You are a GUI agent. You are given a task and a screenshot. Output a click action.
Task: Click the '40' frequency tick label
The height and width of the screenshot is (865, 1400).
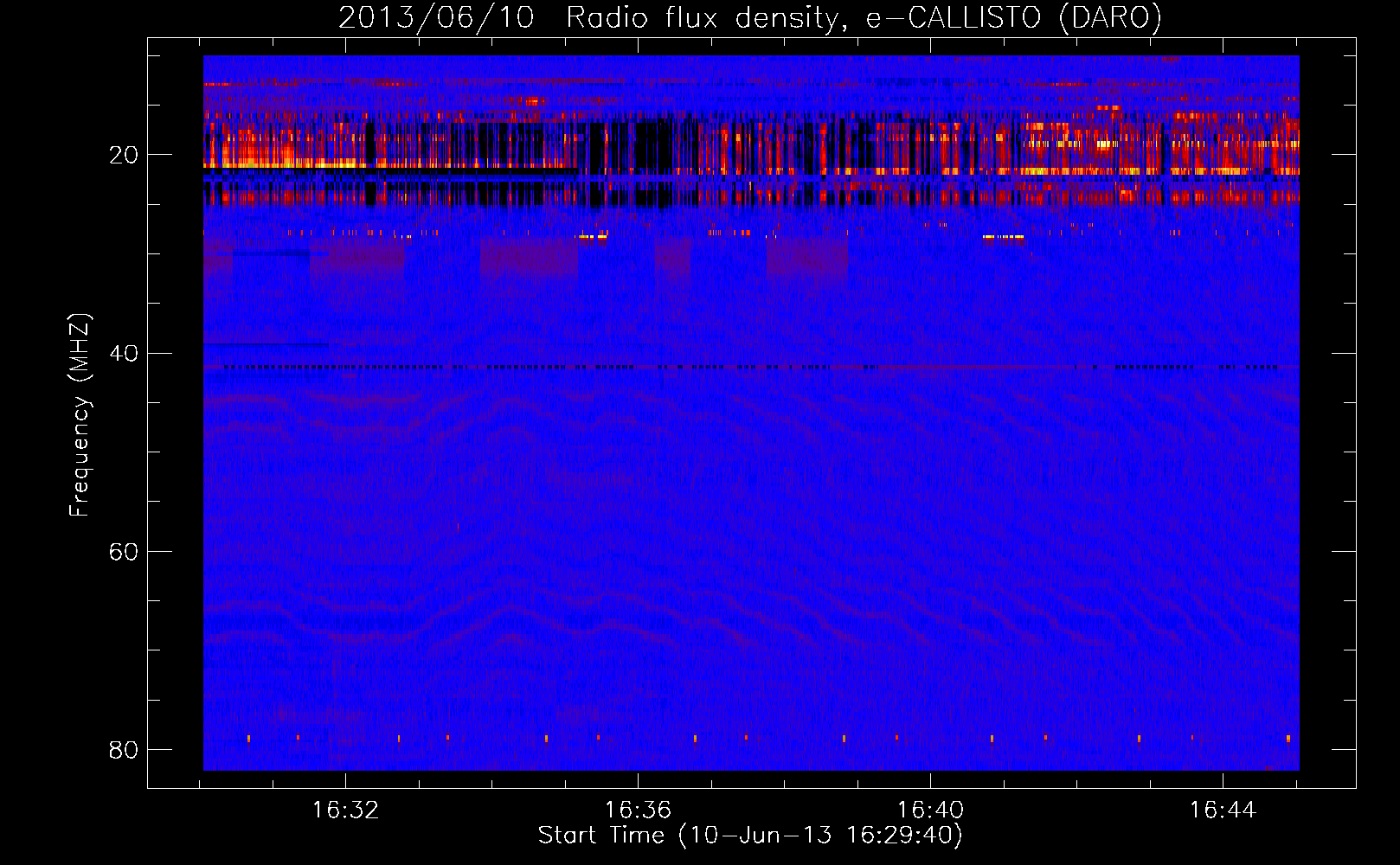pyautogui.click(x=123, y=354)
